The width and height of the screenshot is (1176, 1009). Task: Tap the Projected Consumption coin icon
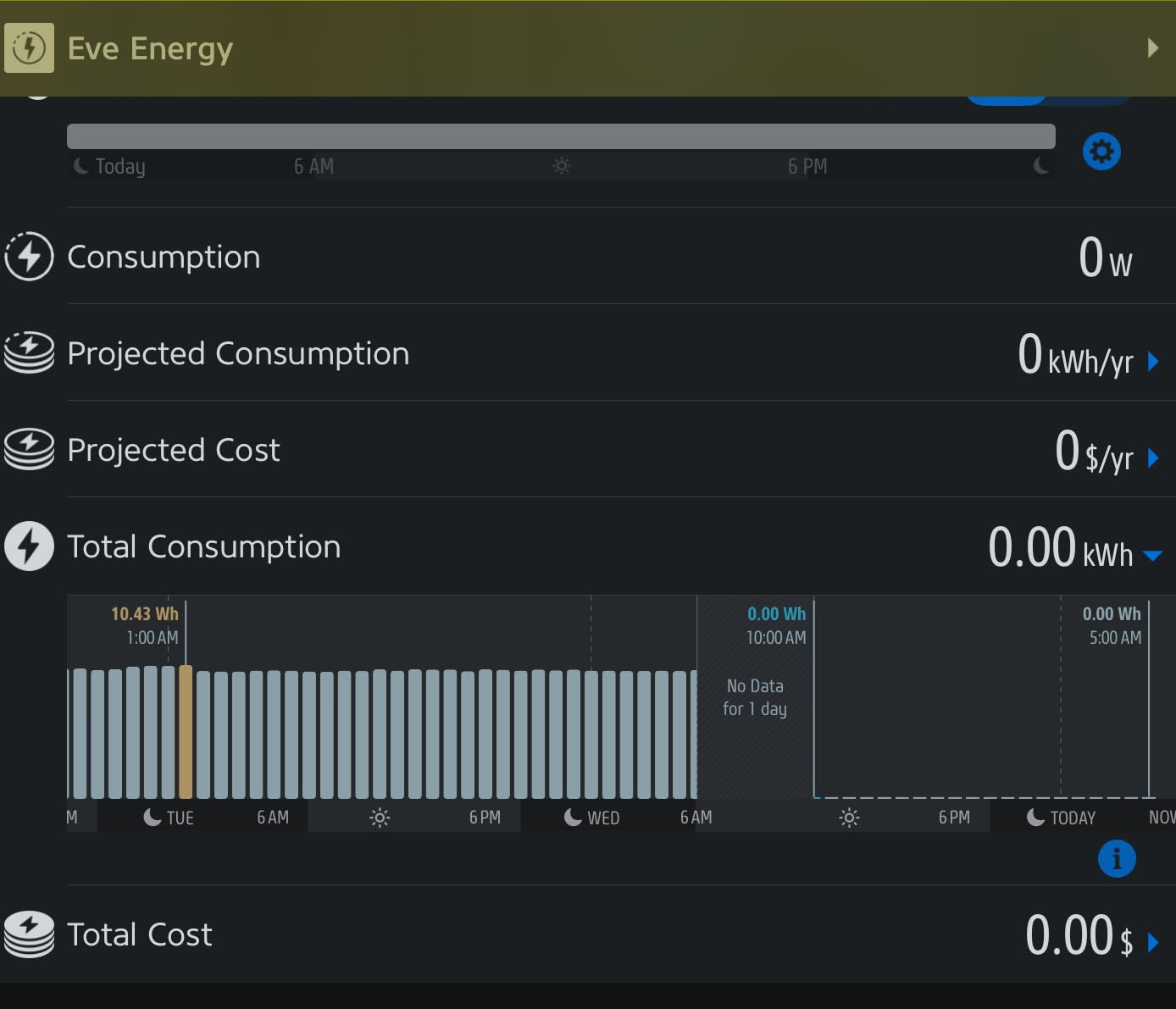(x=29, y=352)
